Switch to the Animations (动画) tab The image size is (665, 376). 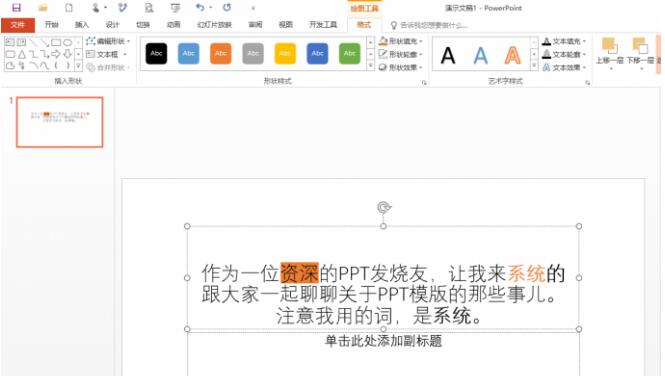pyautogui.click(x=173, y=25)
